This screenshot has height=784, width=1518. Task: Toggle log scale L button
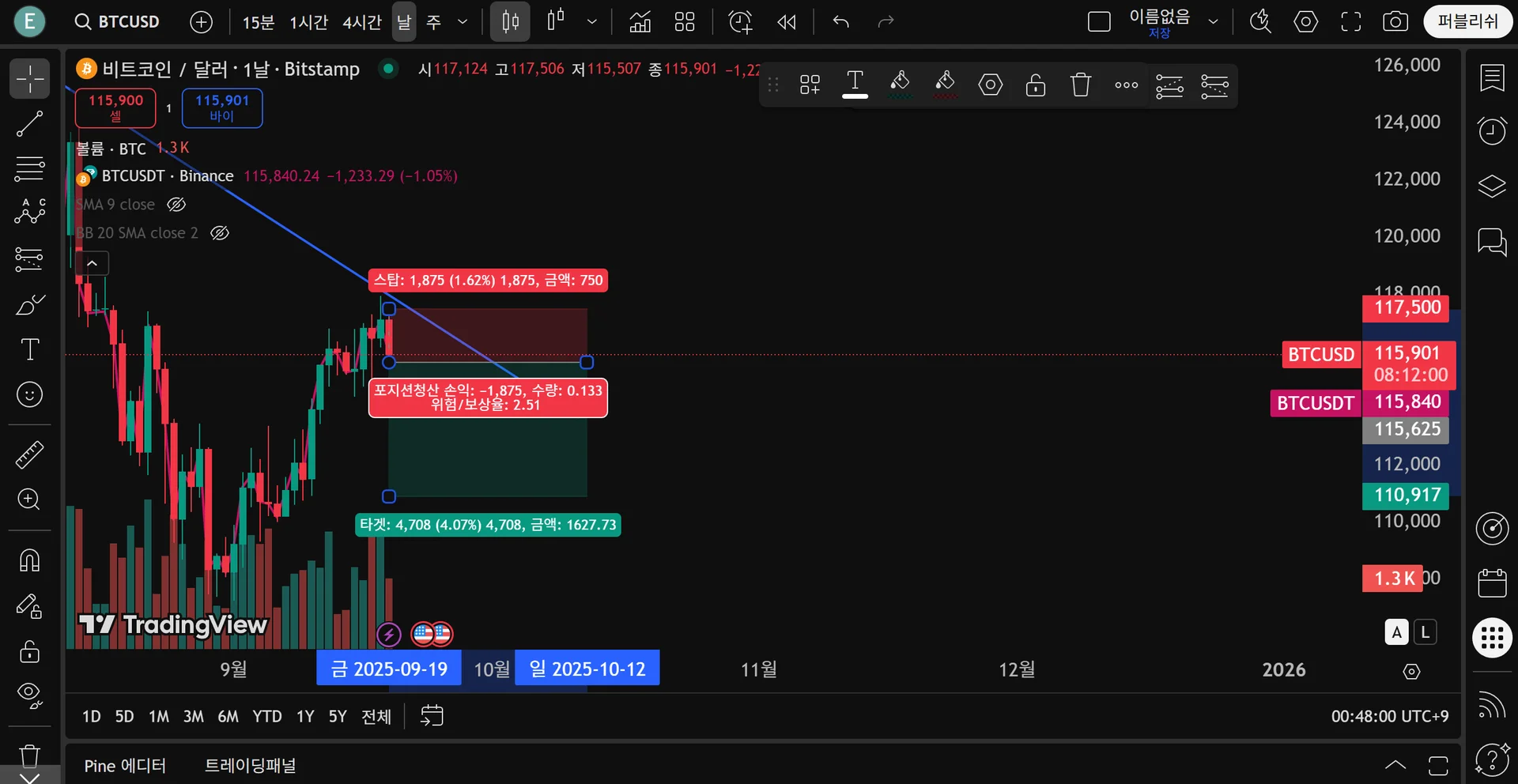(1425, 632)
